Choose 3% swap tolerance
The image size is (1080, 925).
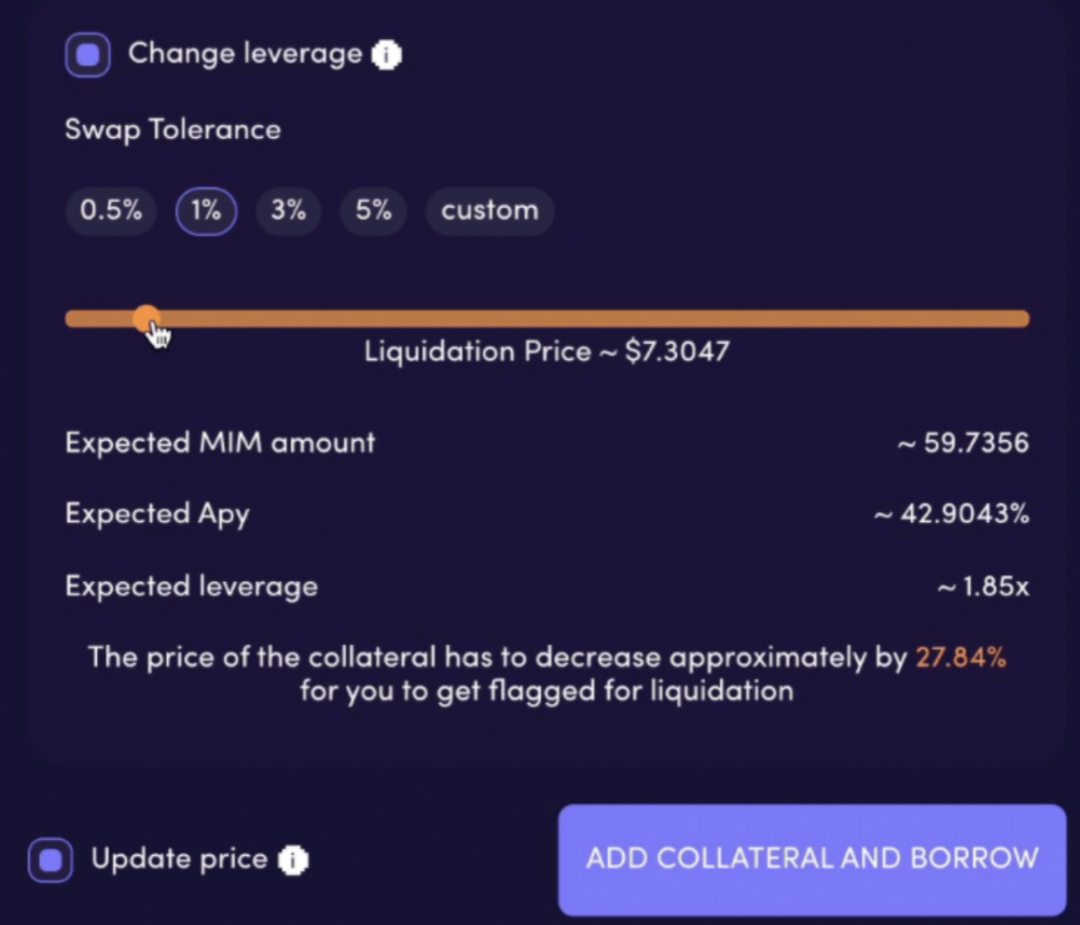(x=288, y=211)
